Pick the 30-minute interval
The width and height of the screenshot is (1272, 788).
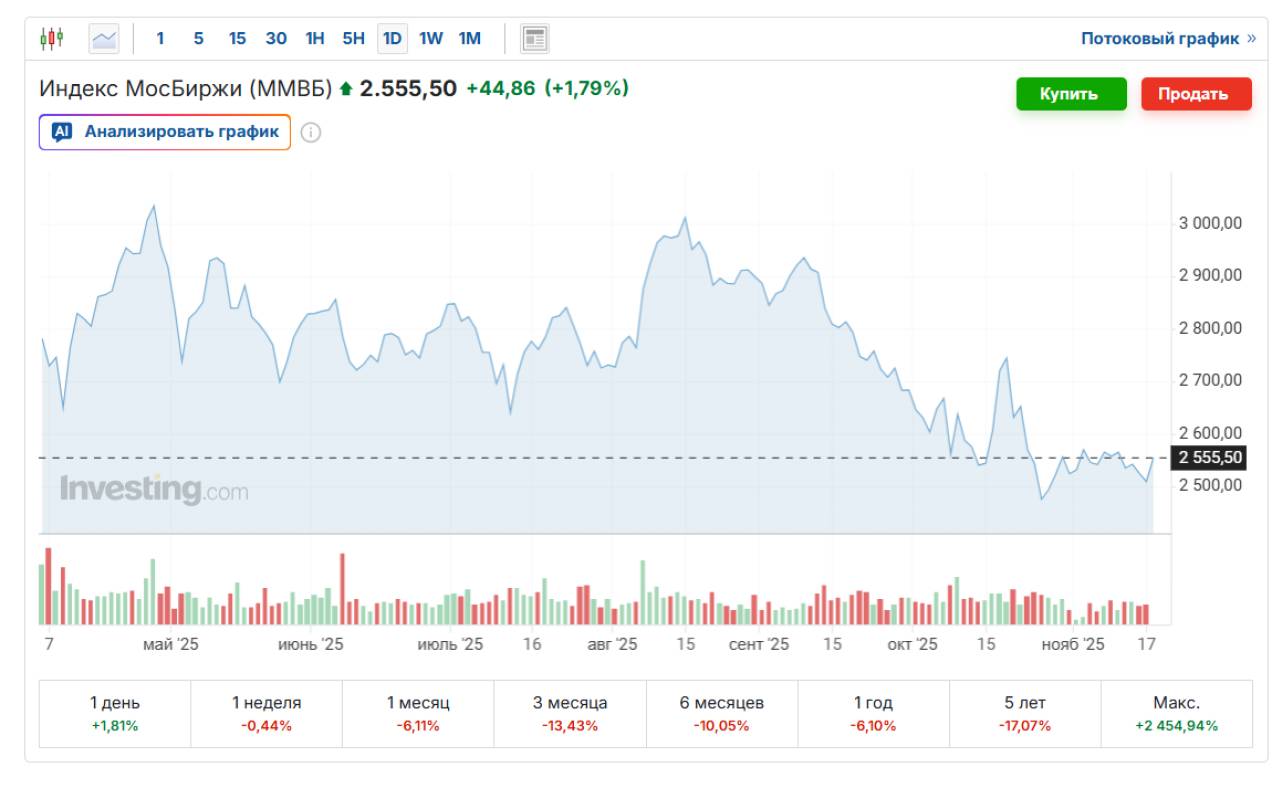tap(276, 39)
